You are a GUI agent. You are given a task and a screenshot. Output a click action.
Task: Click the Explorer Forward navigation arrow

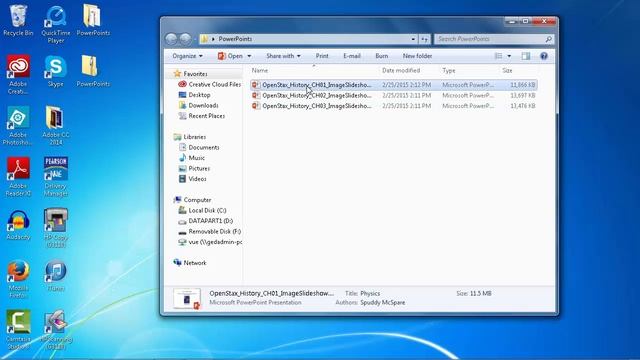point(185,39)
